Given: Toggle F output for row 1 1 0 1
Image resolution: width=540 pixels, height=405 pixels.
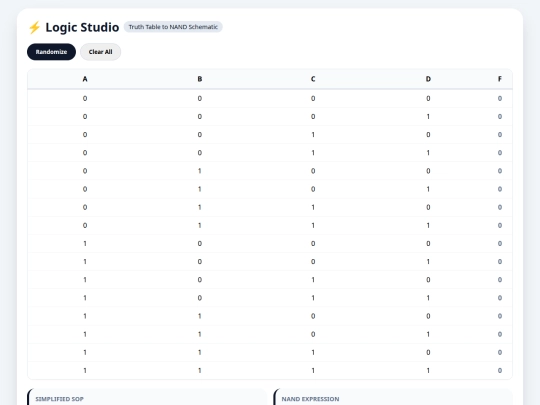Looking at the screenshot, I should [499, 334].
